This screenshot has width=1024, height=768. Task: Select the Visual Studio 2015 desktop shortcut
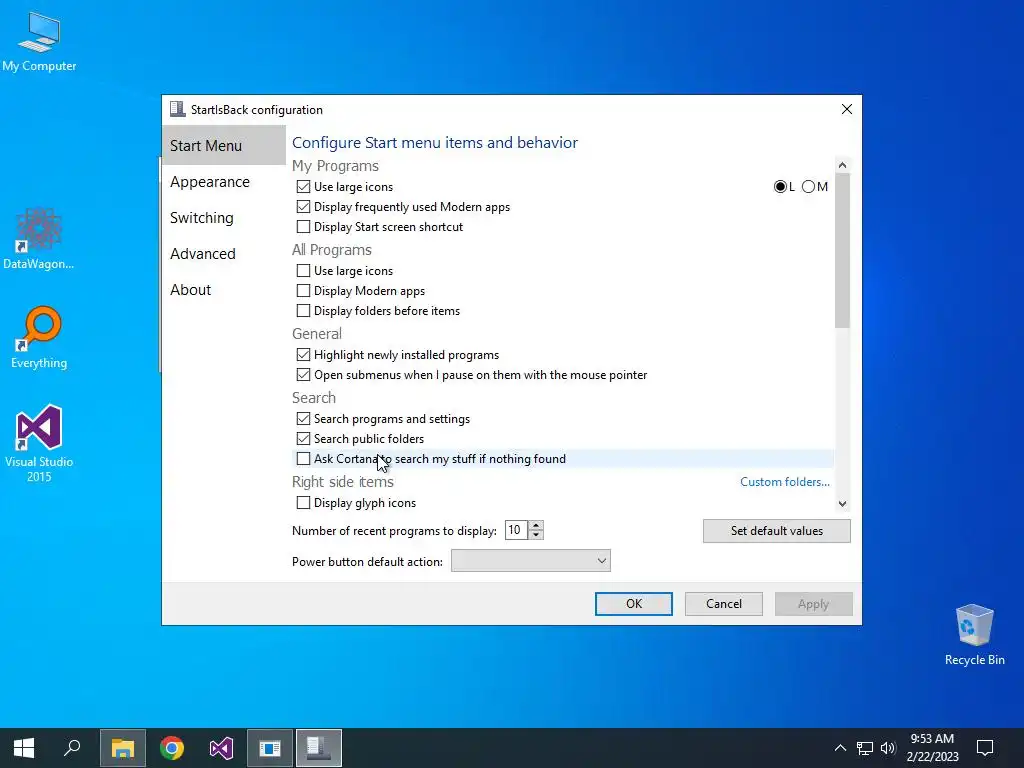tap(39, 443)
